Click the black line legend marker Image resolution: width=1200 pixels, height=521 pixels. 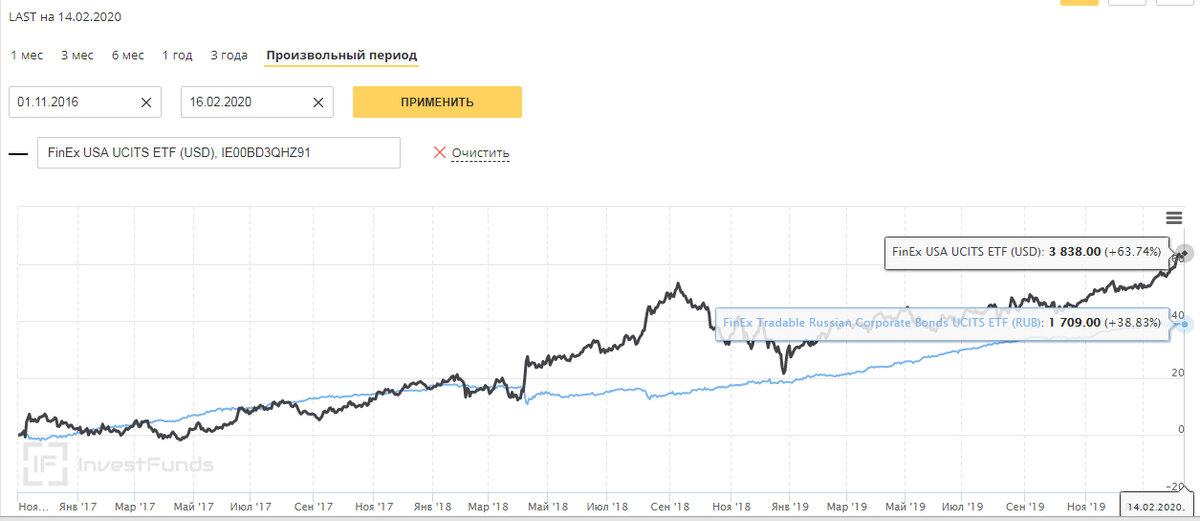(x=18, y=153)
